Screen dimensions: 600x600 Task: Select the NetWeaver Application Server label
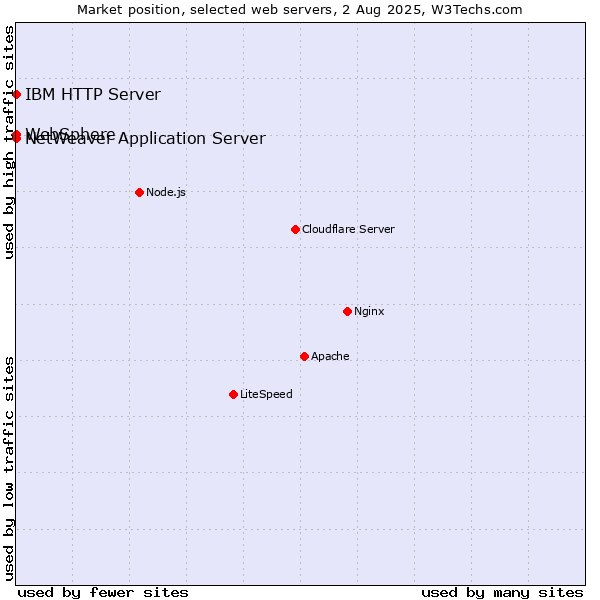(x=145, y=139)
